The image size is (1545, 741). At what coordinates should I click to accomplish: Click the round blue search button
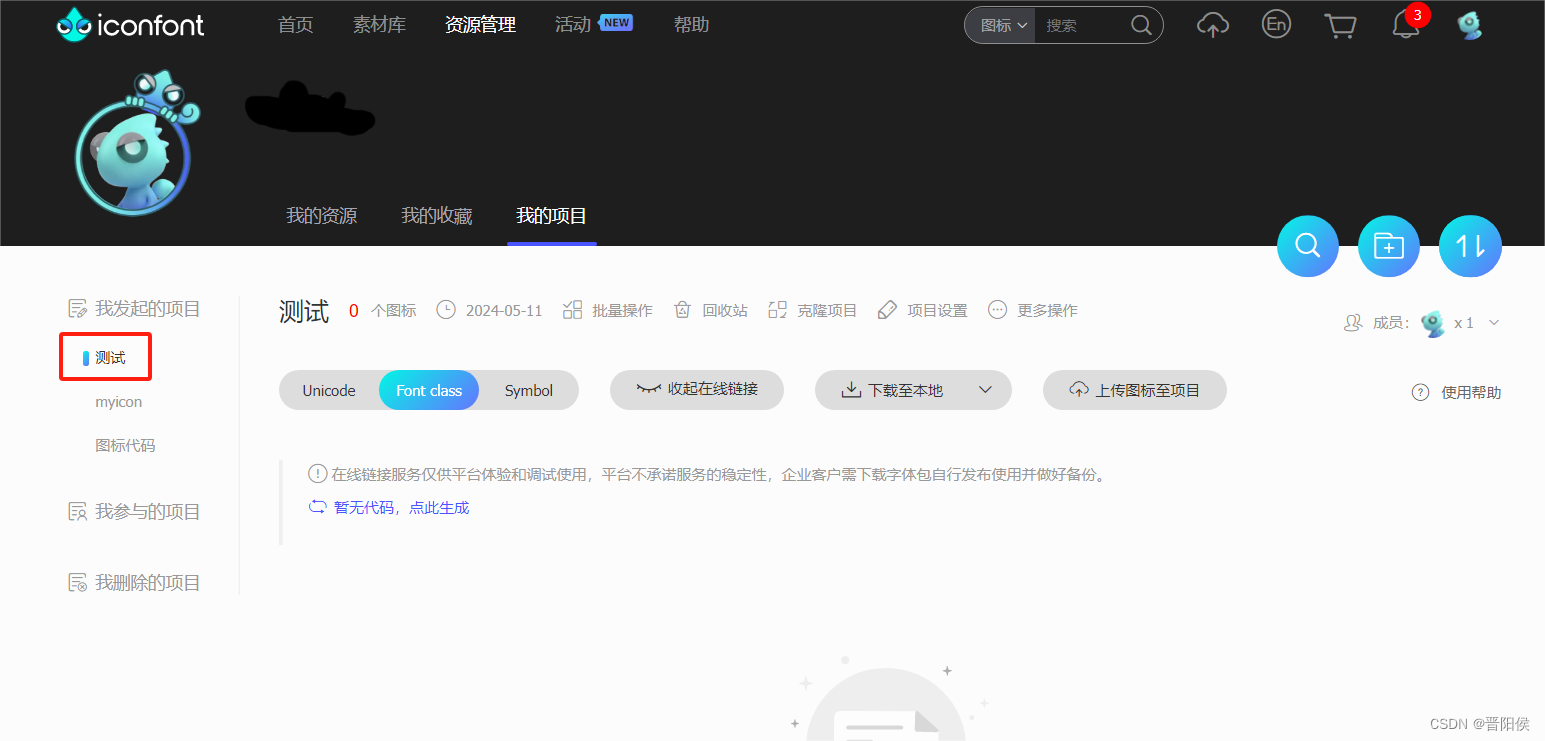(x=1307, y=246)
